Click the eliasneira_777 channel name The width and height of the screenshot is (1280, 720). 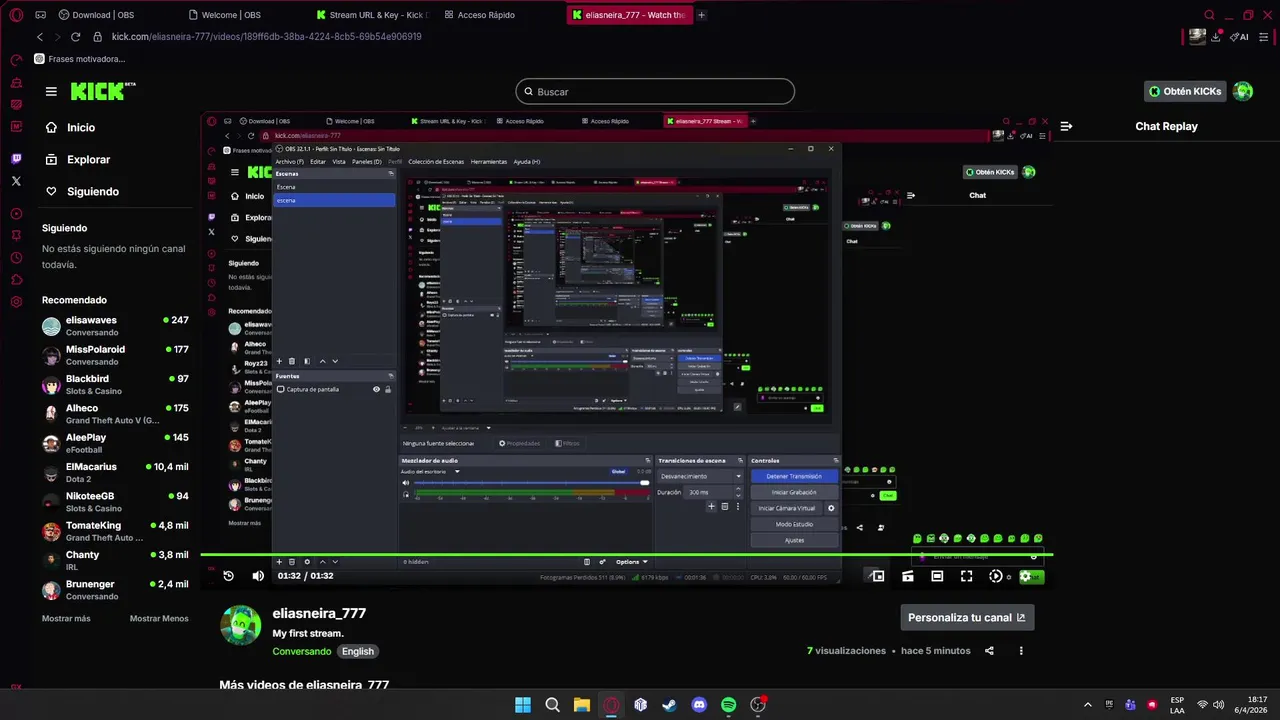(319, 613)
